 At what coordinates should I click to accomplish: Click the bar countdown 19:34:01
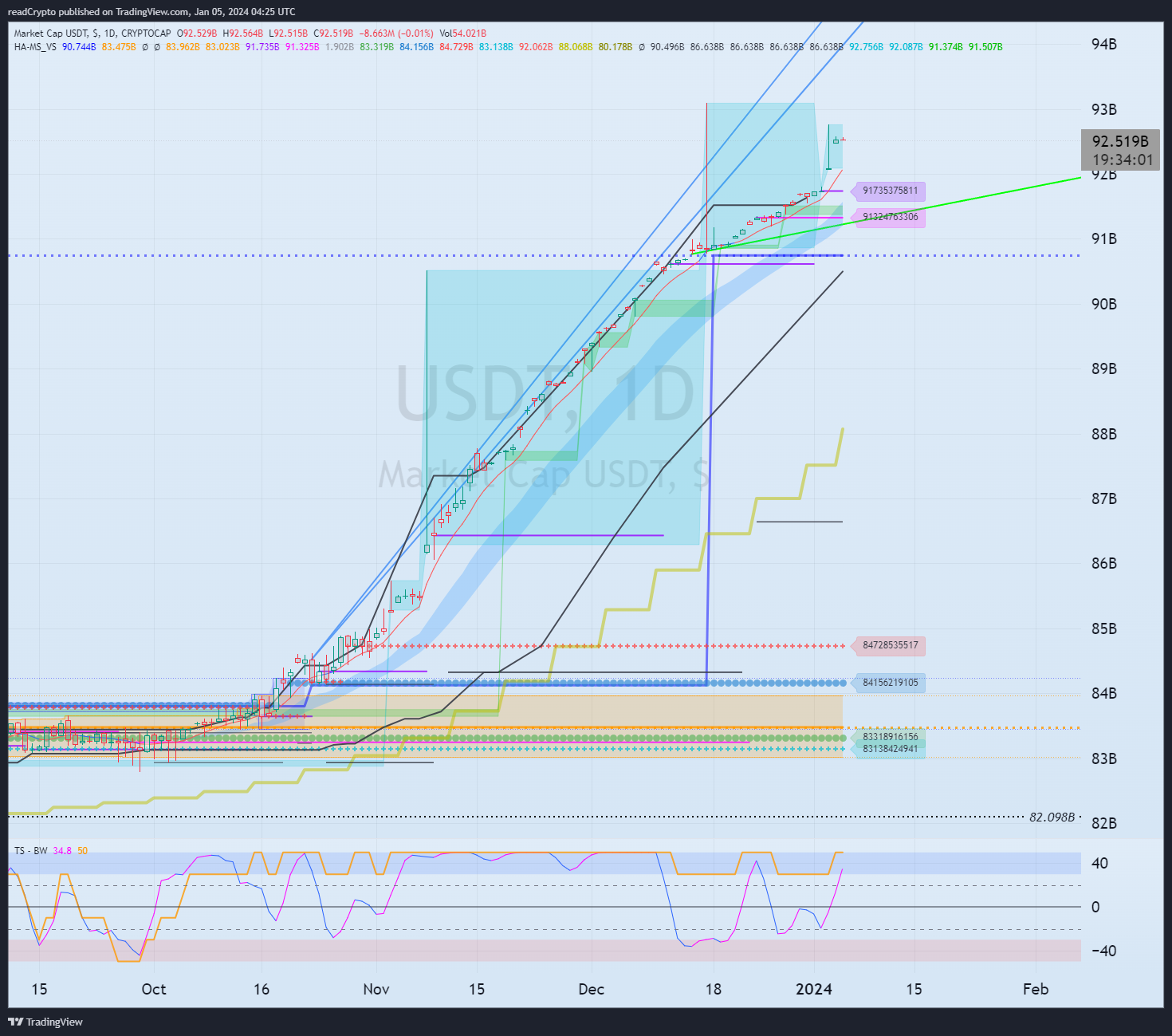tap(1123, 160)
